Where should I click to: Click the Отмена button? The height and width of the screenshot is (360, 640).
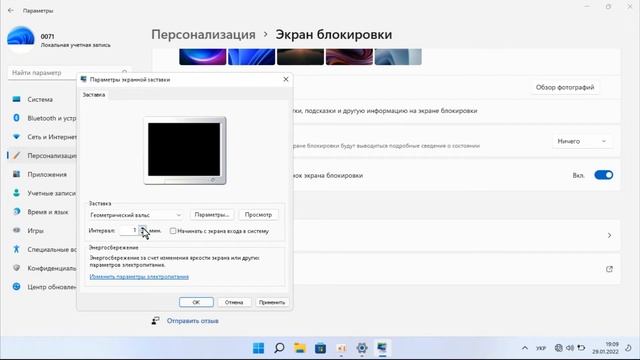[x=234, y=302]
